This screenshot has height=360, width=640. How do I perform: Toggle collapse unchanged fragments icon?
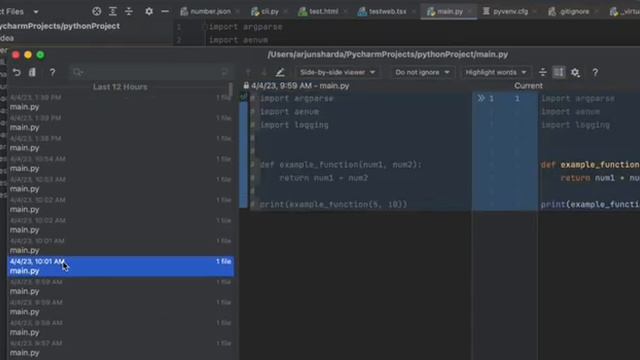(x=542, y=73)
